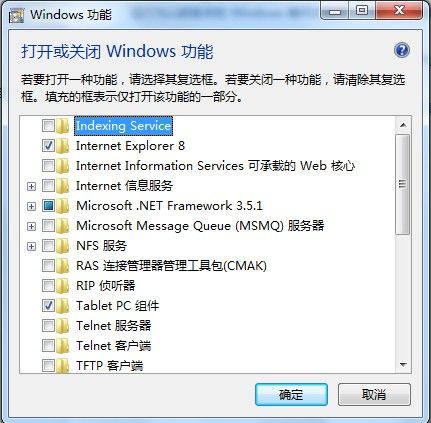Viewport: 431px width, 423px height.
Task: Check the TFTP 客户端 checkbox
Action: [x=48, y=365]
